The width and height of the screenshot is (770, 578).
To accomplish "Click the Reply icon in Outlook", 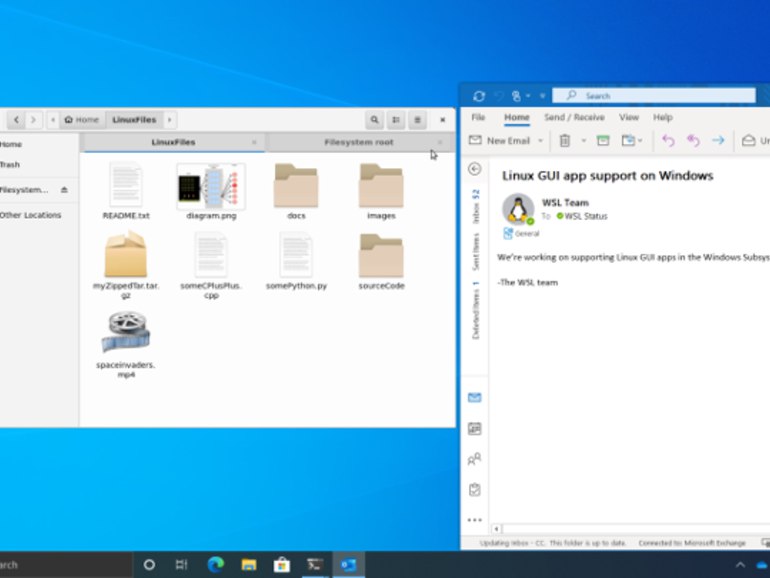I will pyautogui.click(x=668, y=141).
